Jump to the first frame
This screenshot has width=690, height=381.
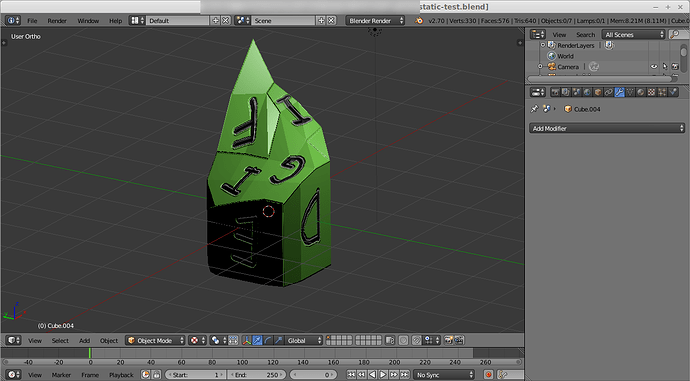point(351,375)
